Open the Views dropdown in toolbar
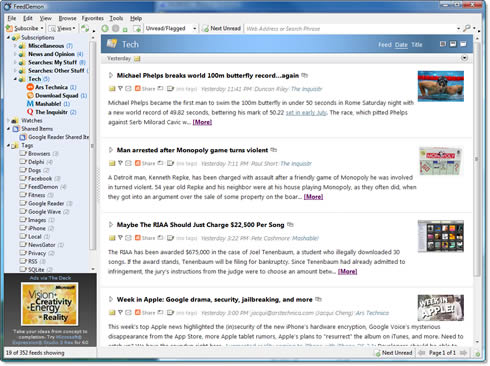490x366 pixels. coord(62,28)
